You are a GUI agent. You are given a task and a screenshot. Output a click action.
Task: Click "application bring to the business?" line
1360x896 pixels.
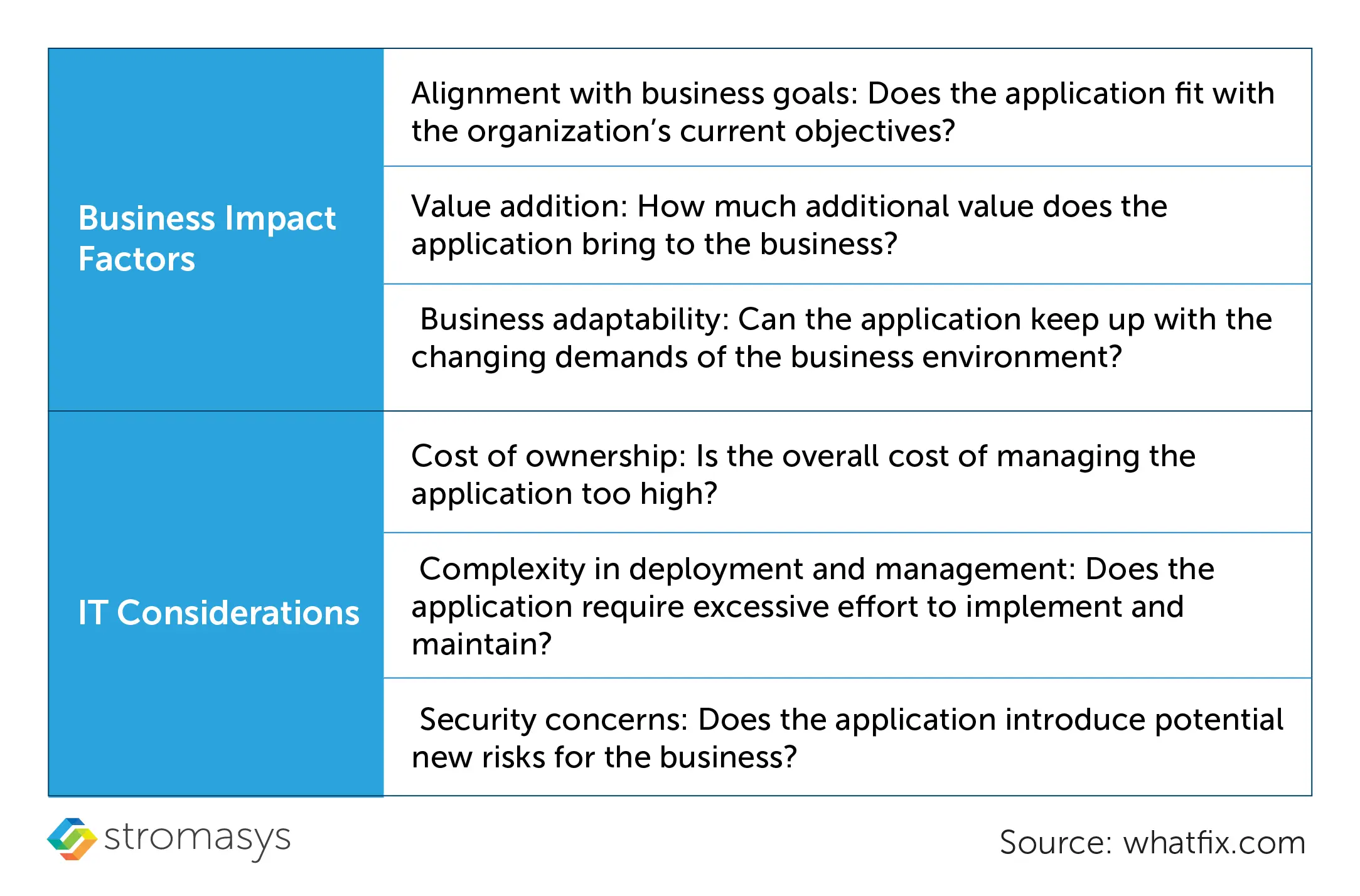pos(654,244)
